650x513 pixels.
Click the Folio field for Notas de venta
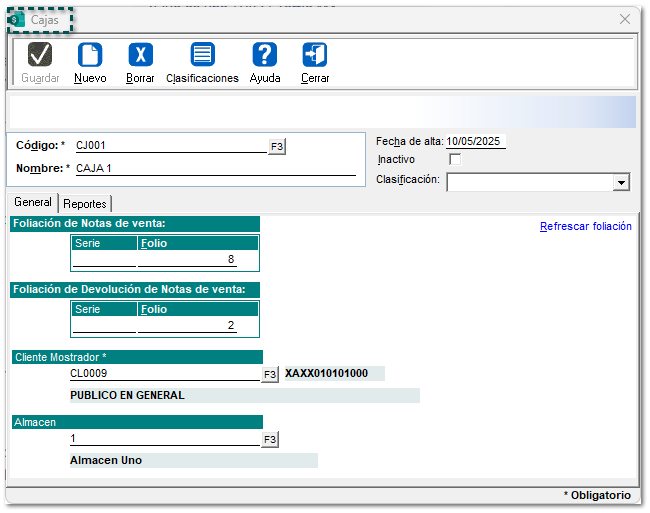[x=197, y=260]
